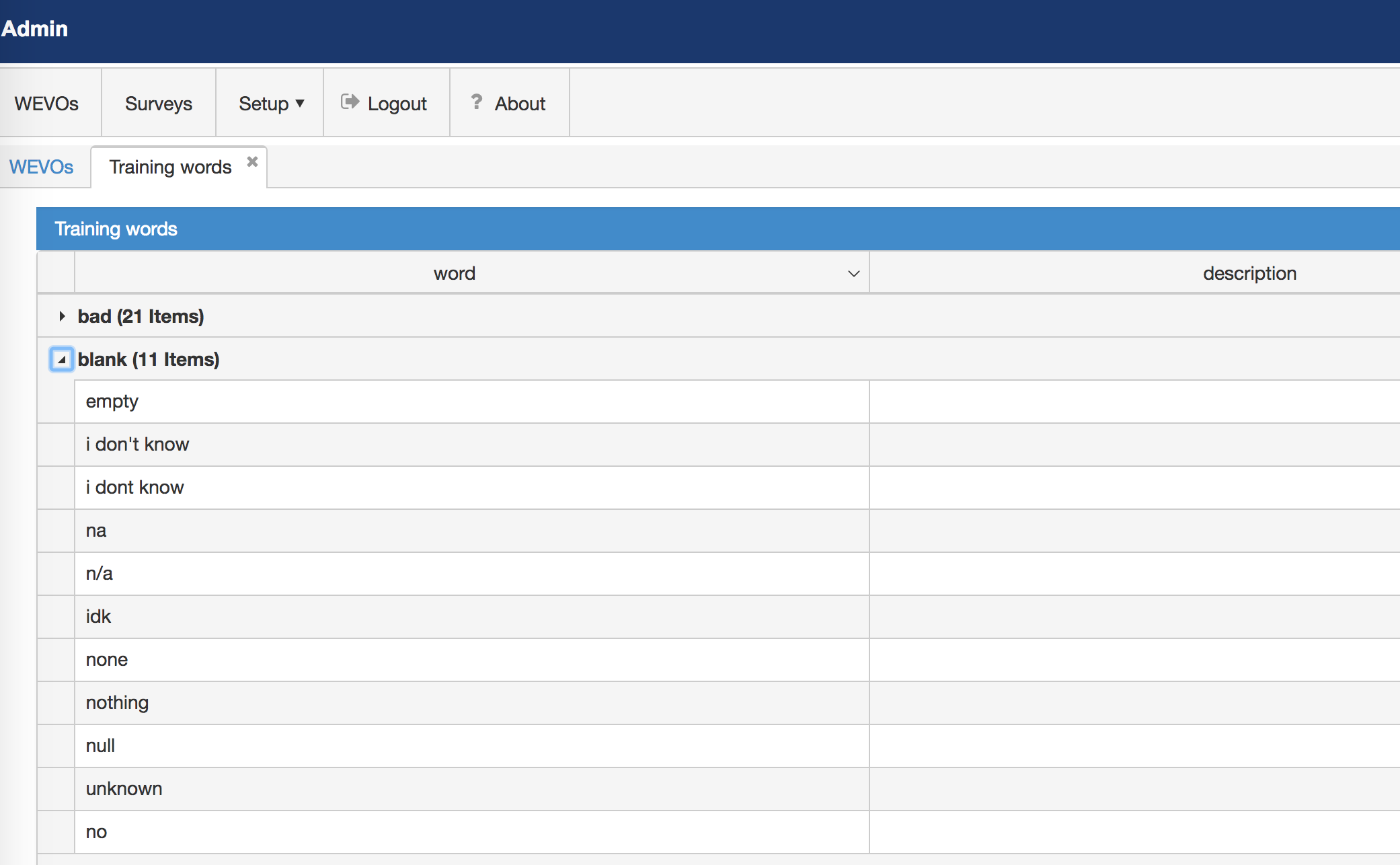
Task: Select the 'idk' row
Action: (x=719, y=617)
